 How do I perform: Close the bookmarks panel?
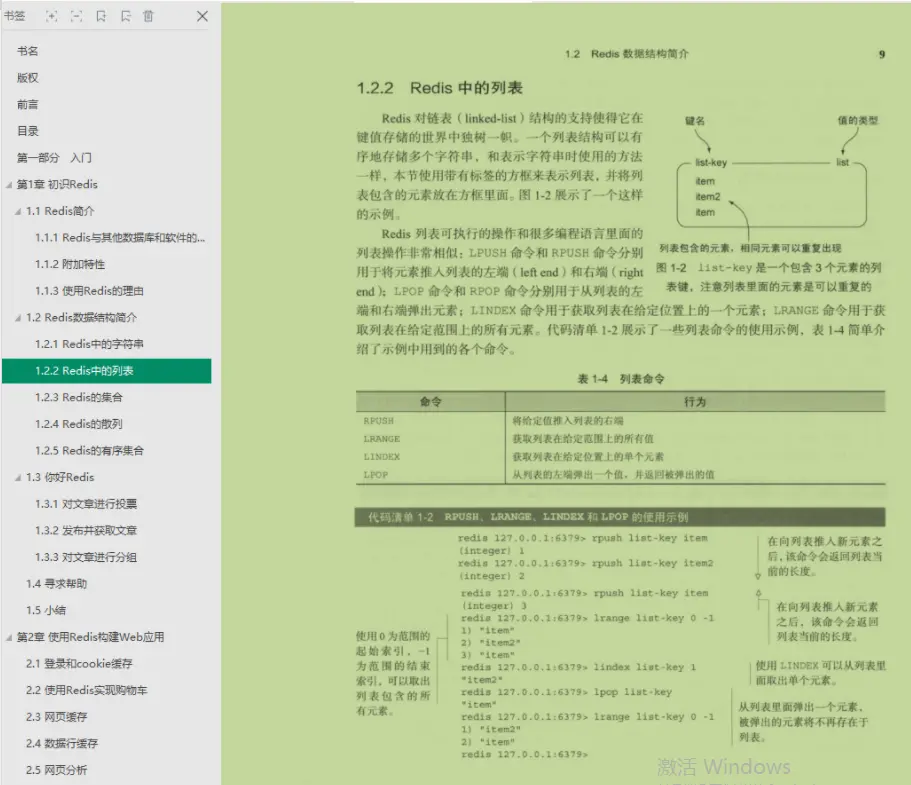[202, 16]
